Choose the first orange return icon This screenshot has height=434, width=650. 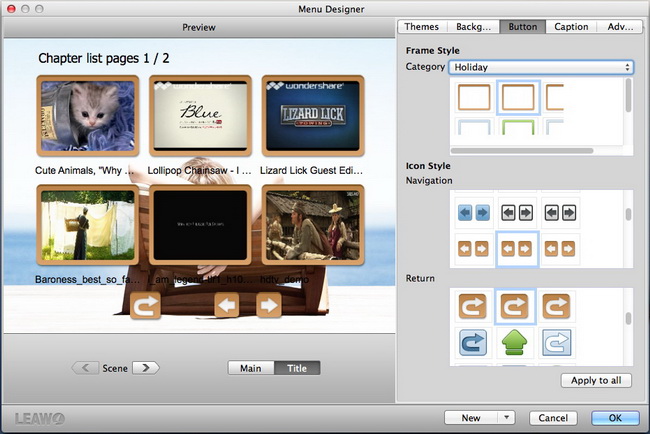473,306
